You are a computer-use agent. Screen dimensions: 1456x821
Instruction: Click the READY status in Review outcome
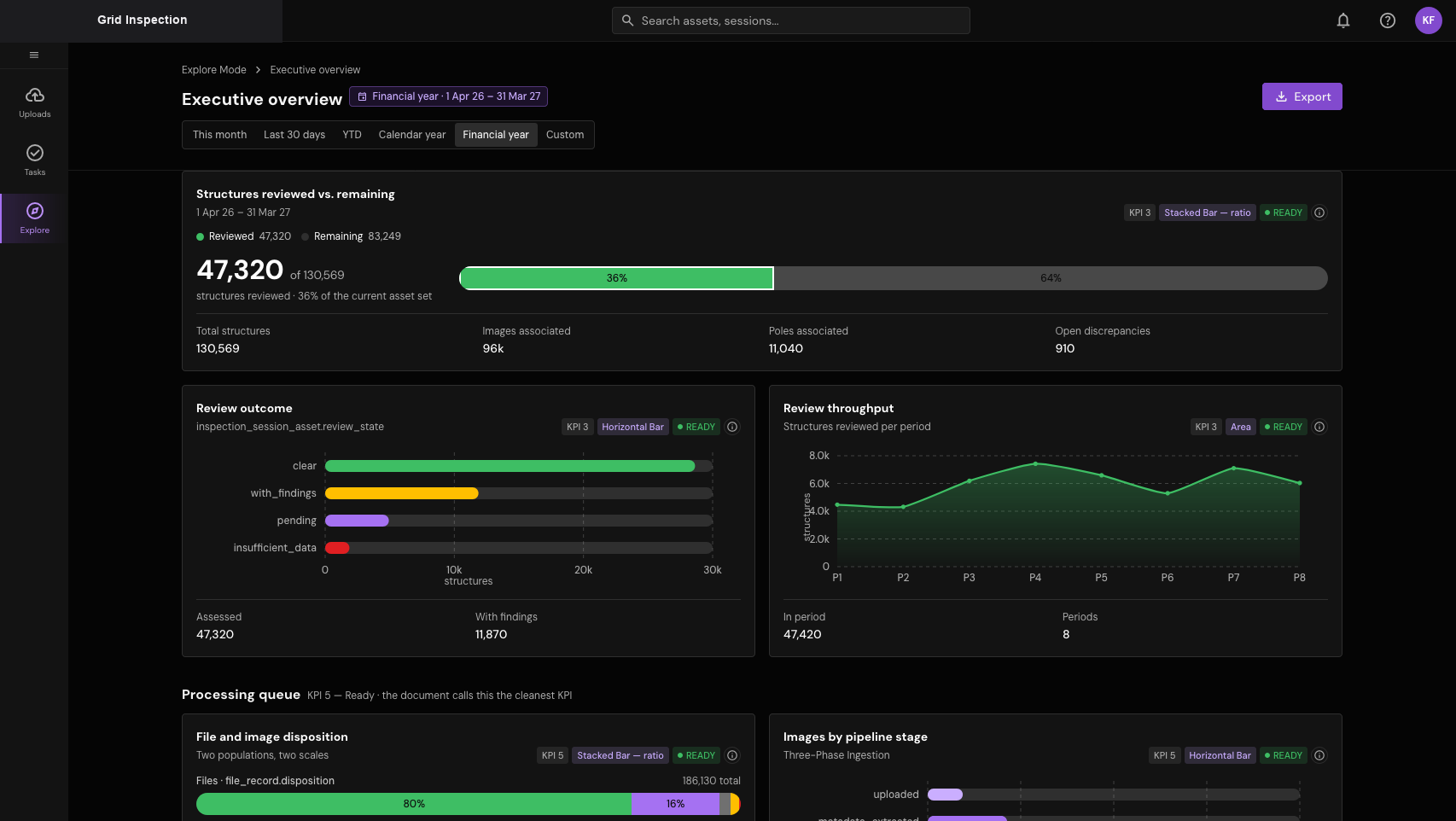[x=696, y=427]
